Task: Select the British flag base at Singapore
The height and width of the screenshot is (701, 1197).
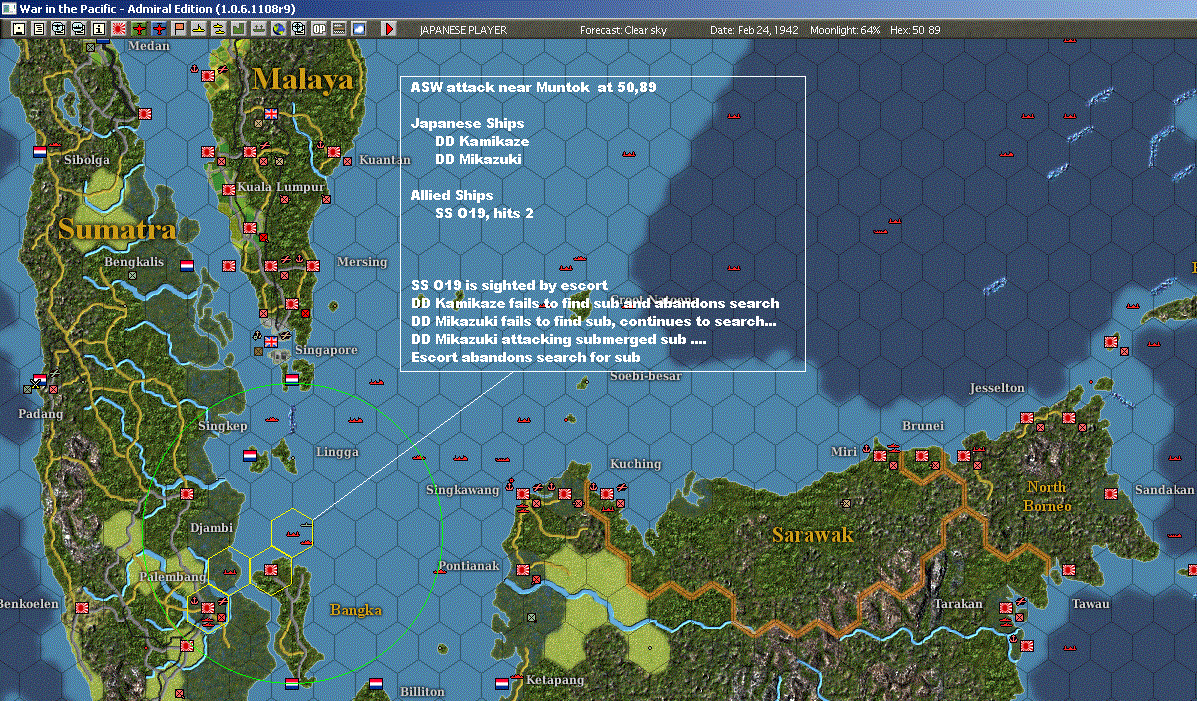Action: (271, 341)
